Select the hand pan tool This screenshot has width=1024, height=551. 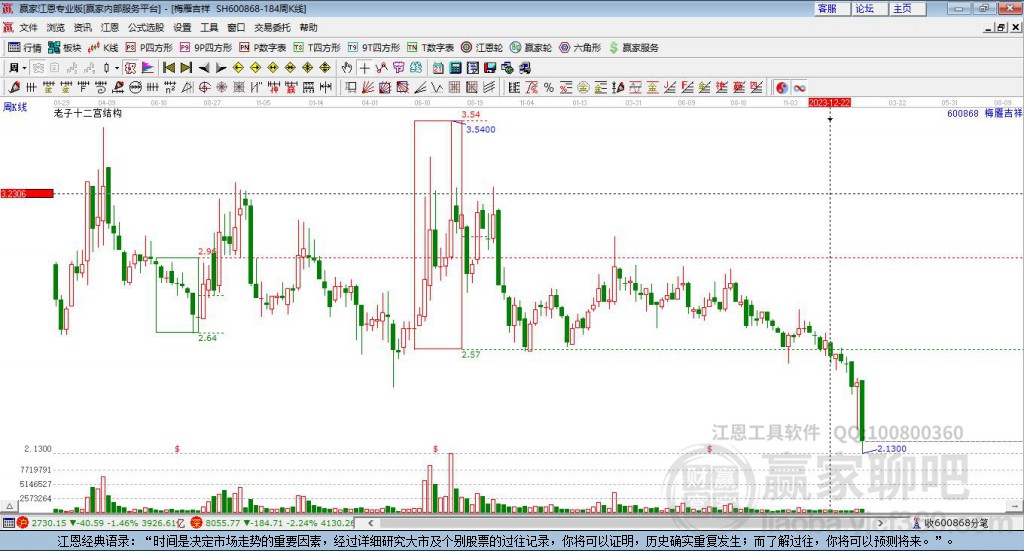[347, 68]
